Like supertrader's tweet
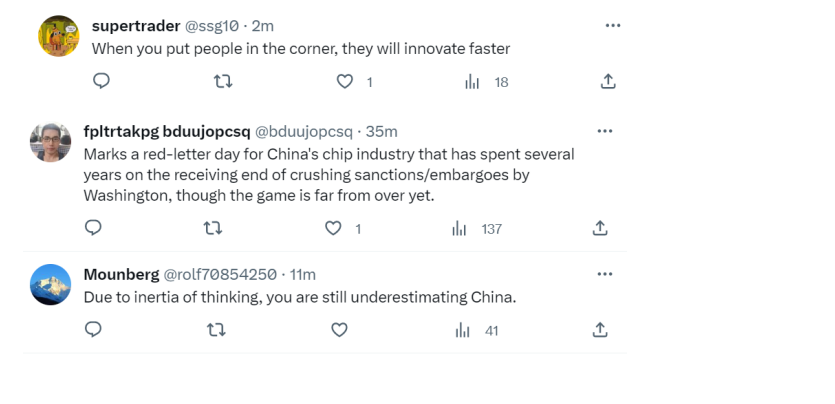 coord(345,82)
